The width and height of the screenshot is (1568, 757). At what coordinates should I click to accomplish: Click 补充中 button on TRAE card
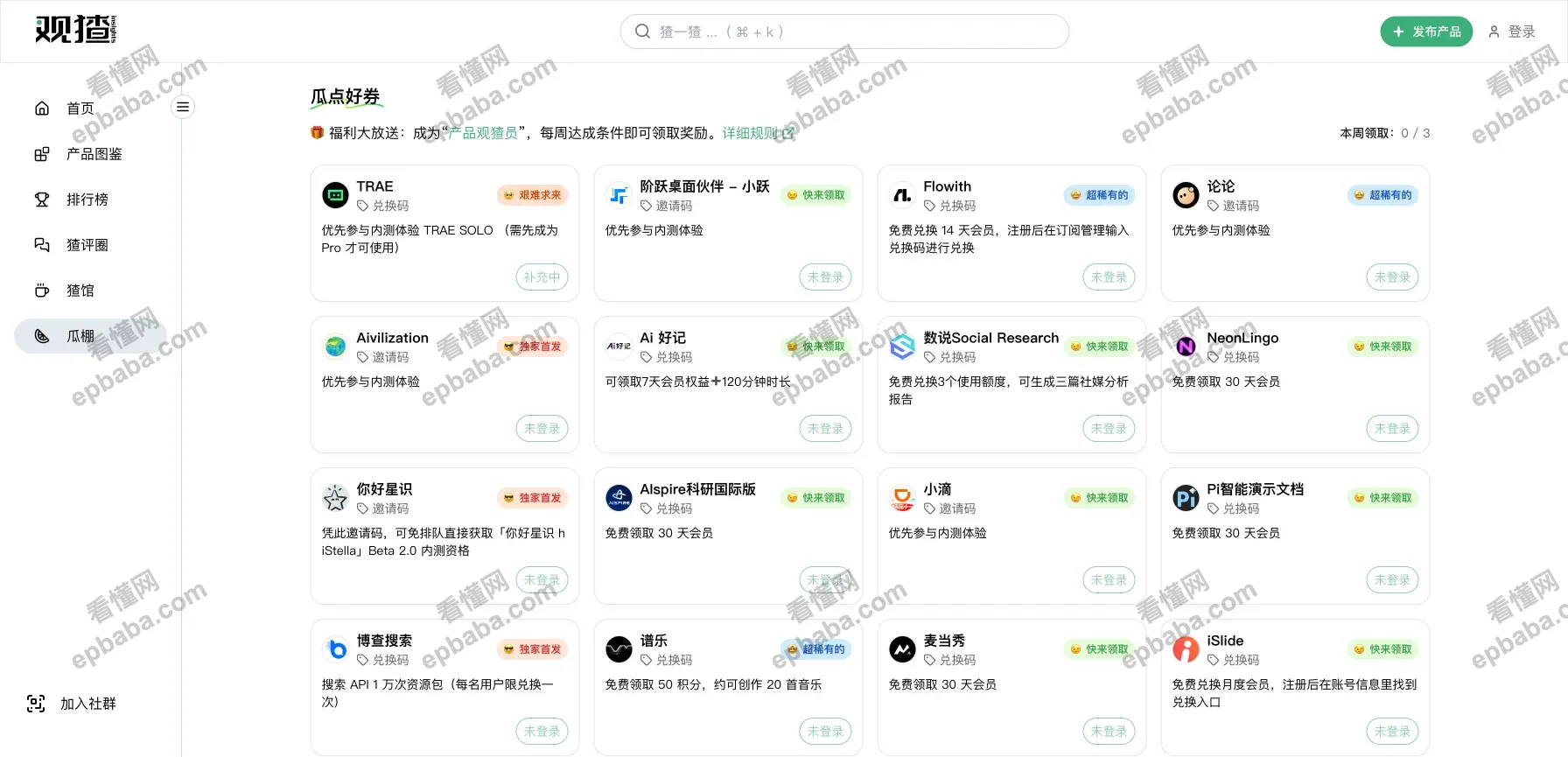coord(542,277)
